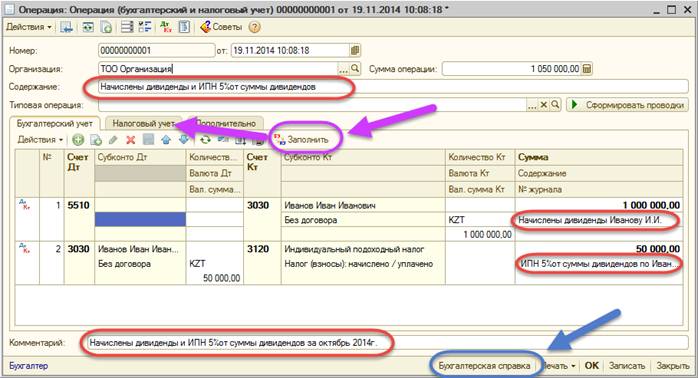Screen dimensions: 698x378
Task: Click the date field showing 19.11.2014 10:08:18
Action: [x=290, y=50]
